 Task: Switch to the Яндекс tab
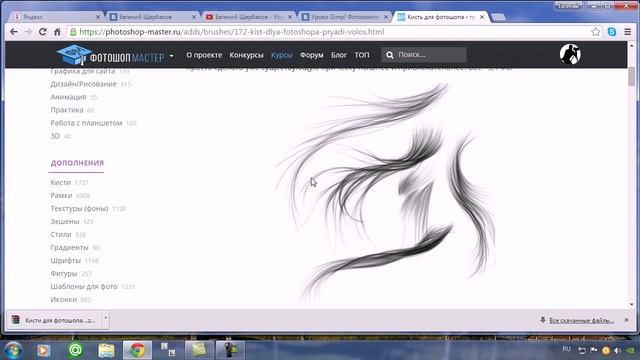point(56,17)
